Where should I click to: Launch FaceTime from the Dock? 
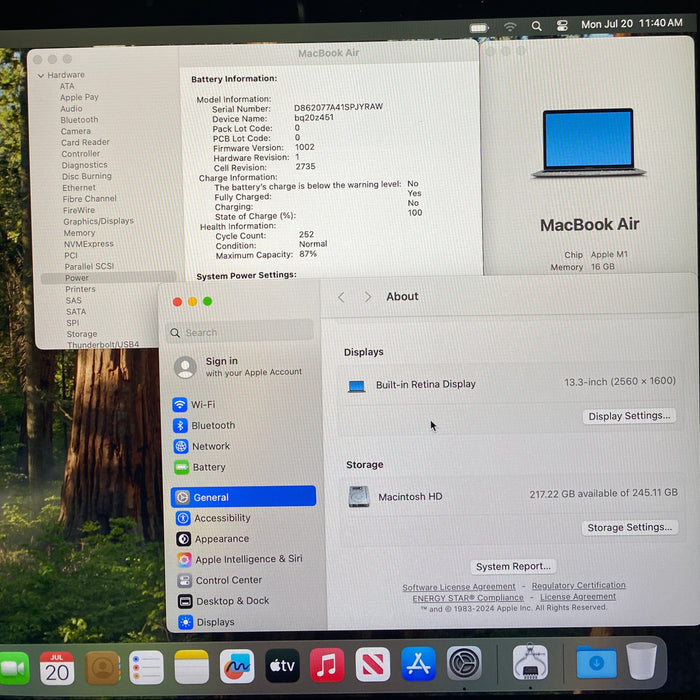tap(13, 668)
